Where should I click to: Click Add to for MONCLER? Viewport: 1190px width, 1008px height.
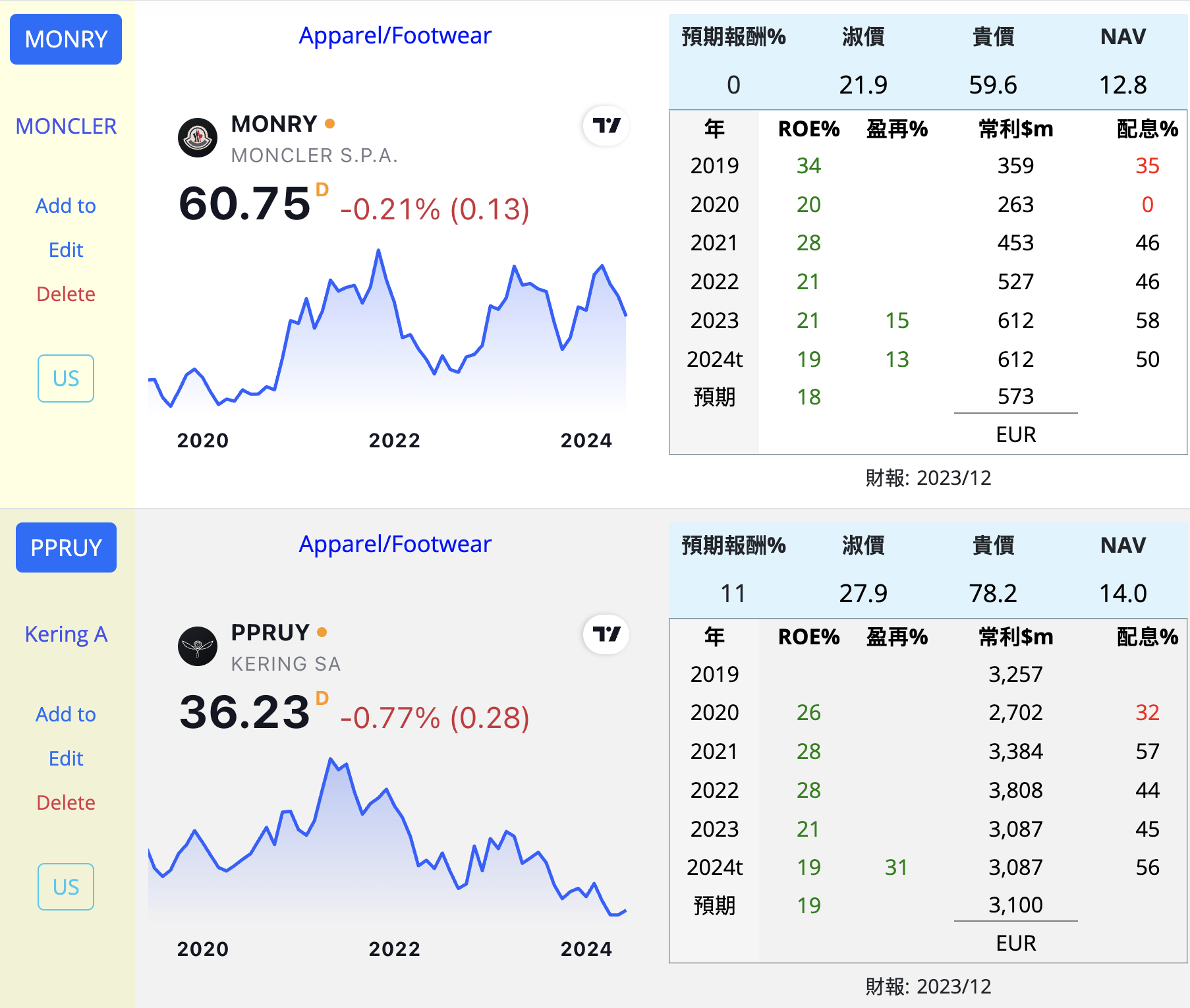point(66,206)
